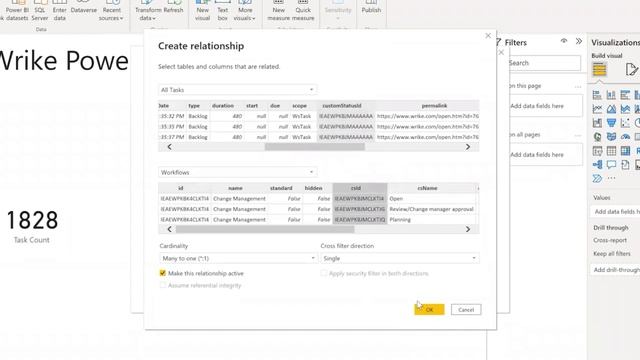Screen dimensions: 640x360
Task: Open the Workflows table dropdown
Action: [x=238, y=172]
